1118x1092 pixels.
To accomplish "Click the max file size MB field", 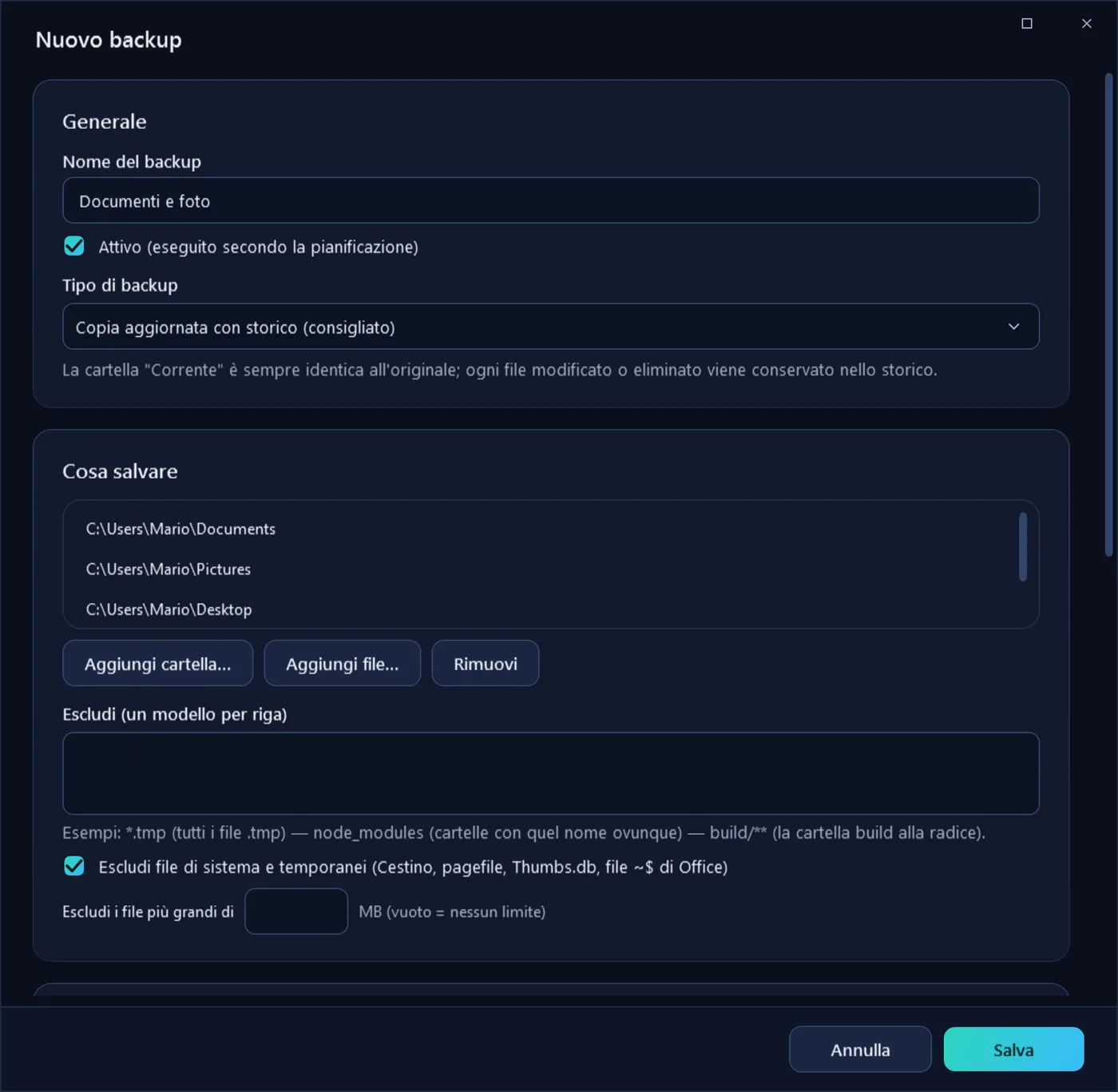I will click(296, 911).
